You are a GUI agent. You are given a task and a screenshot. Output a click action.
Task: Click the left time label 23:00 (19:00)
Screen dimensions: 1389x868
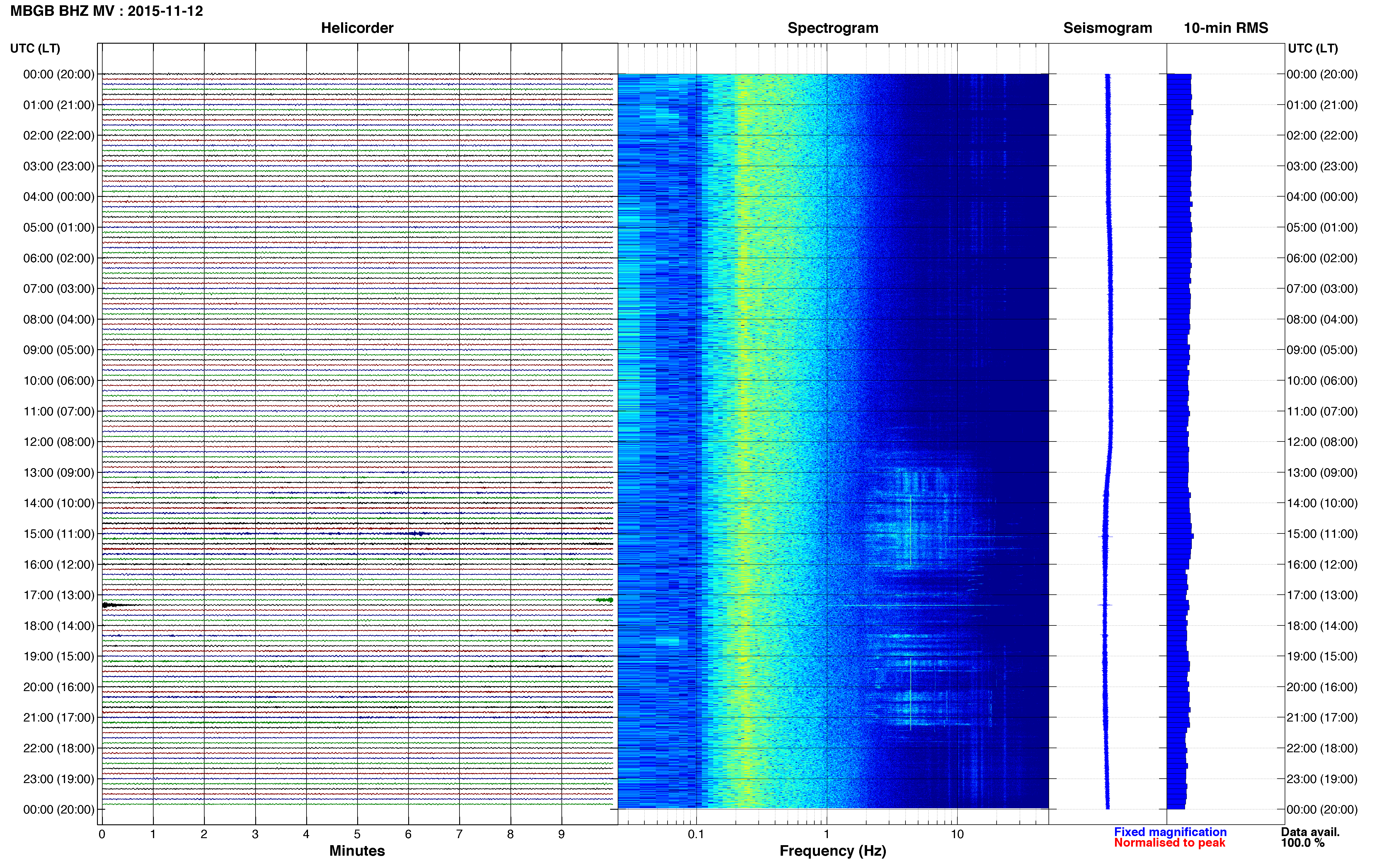[x=59, y=779]
